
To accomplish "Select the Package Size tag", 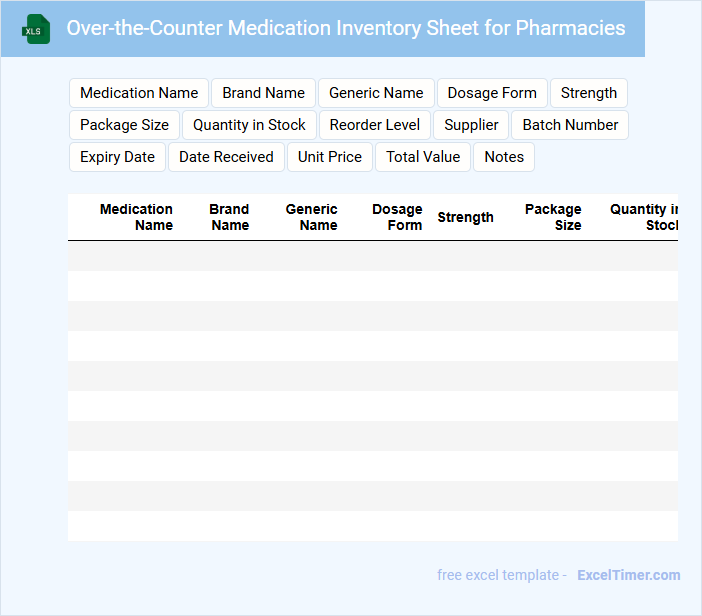I will tap(124, 125).
